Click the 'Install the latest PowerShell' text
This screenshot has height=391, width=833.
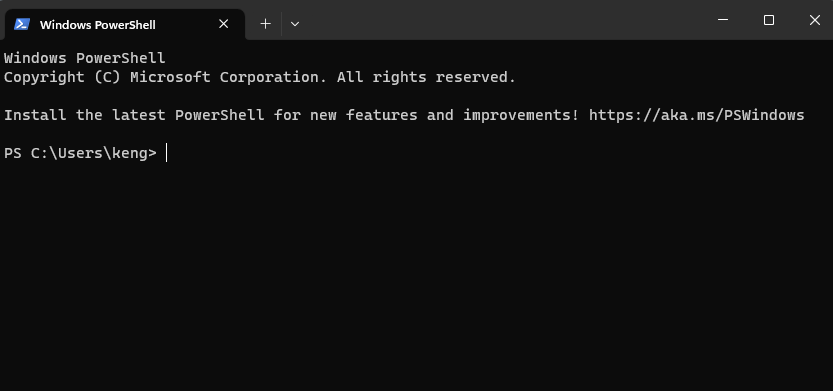(x=134, y=115)
